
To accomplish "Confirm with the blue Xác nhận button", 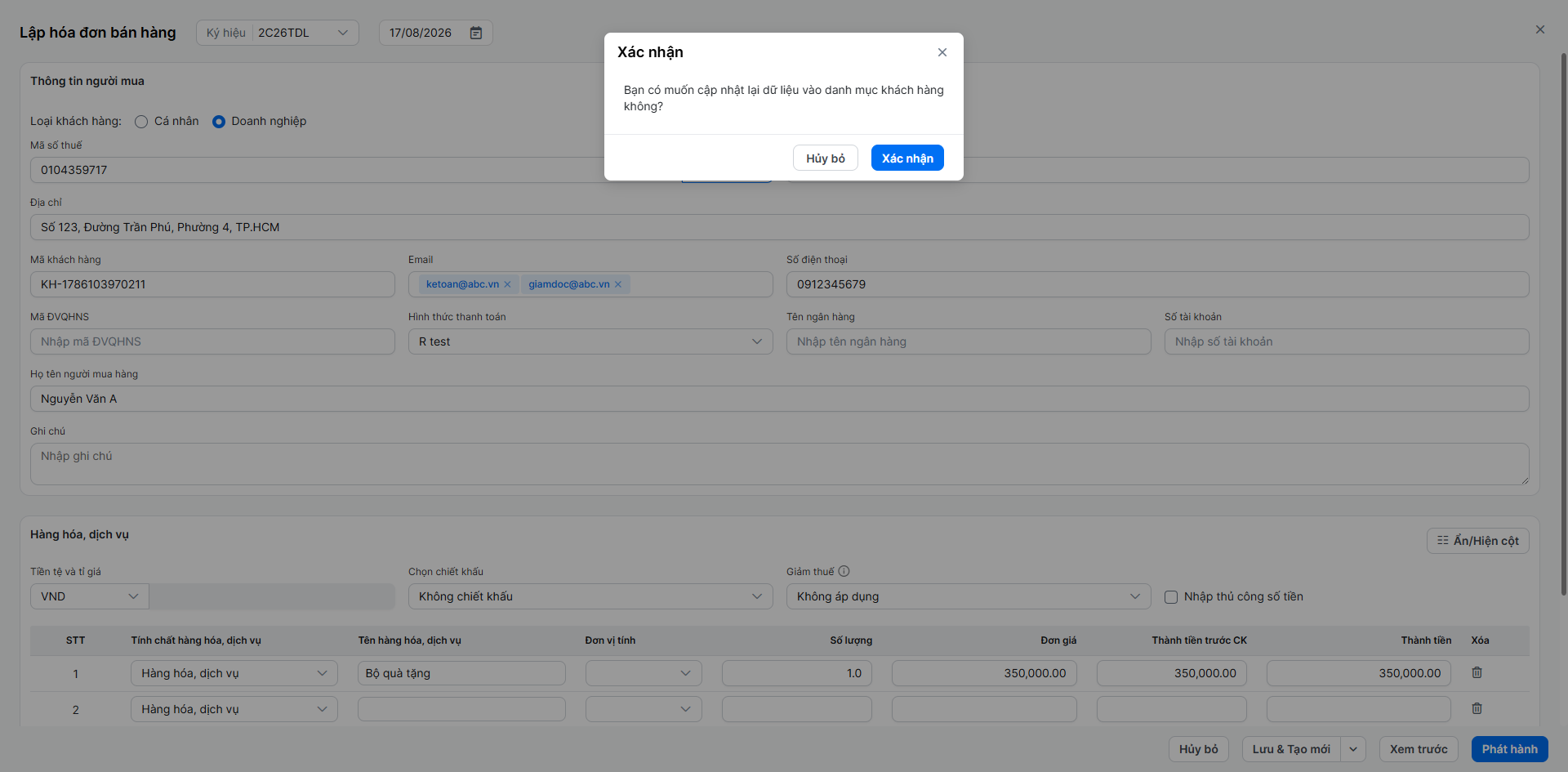I will point(907,158).
